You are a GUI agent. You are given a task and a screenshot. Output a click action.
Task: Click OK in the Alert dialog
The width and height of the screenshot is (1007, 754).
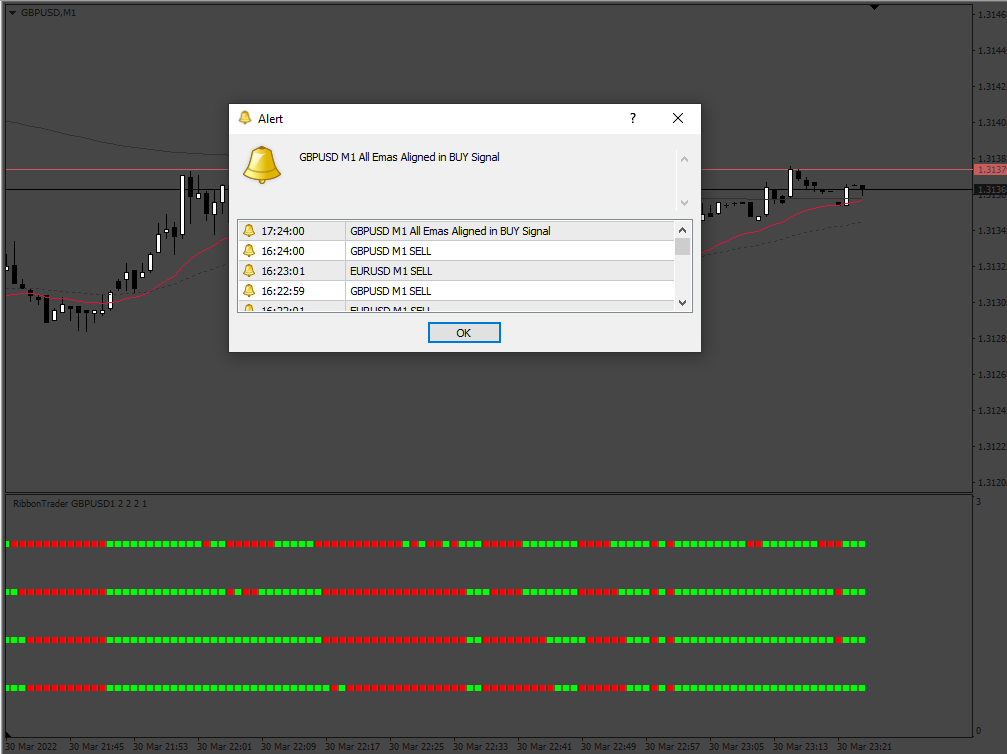(x=464, y=333)
